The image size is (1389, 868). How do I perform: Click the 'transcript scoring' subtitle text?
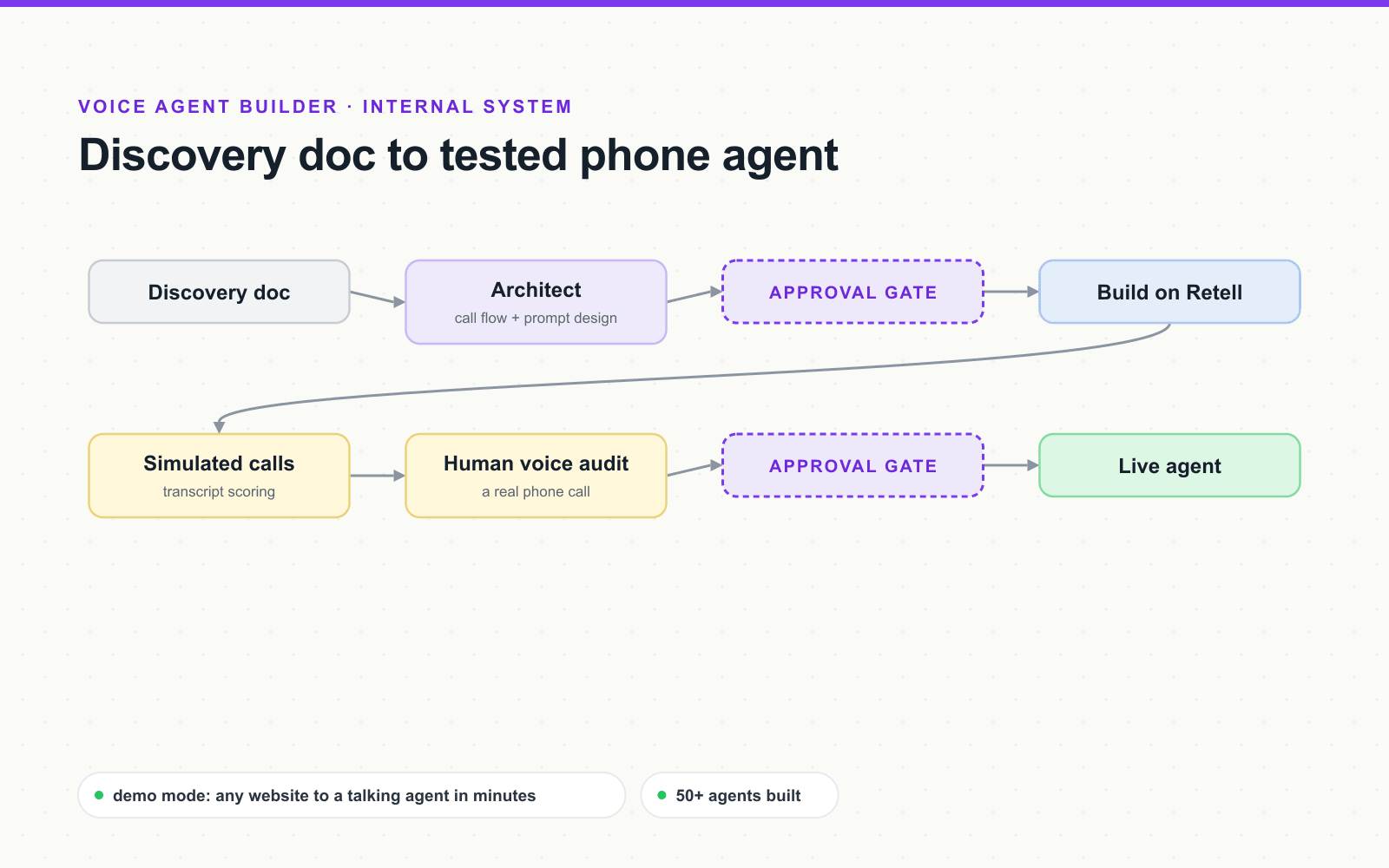point(219,491)
